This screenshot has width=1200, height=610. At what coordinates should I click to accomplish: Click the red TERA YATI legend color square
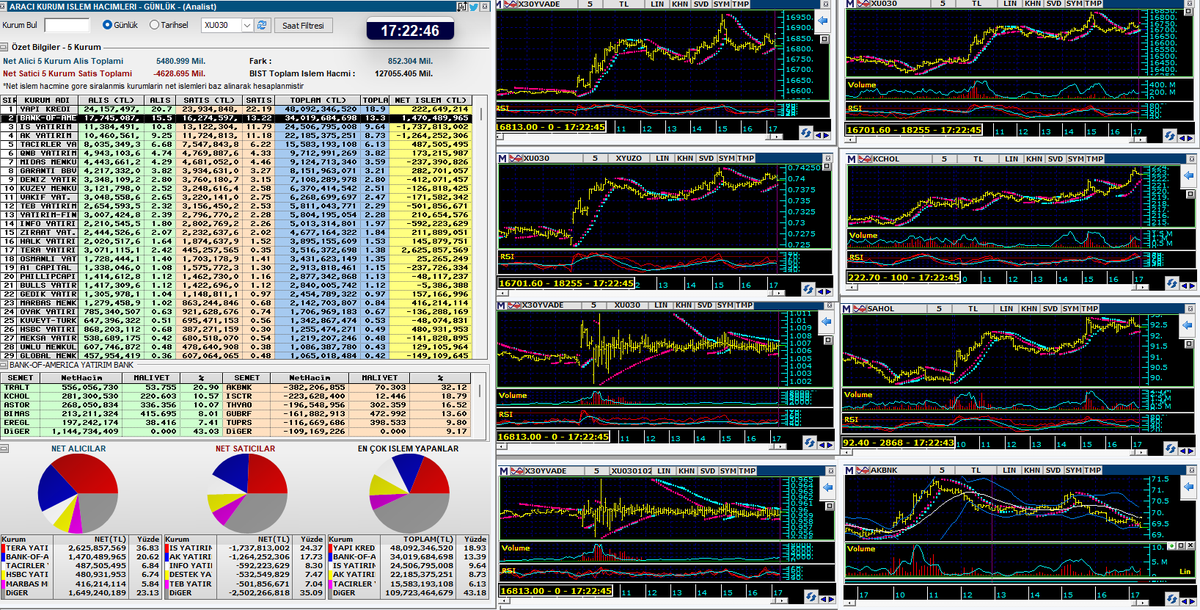click(3, 548)
